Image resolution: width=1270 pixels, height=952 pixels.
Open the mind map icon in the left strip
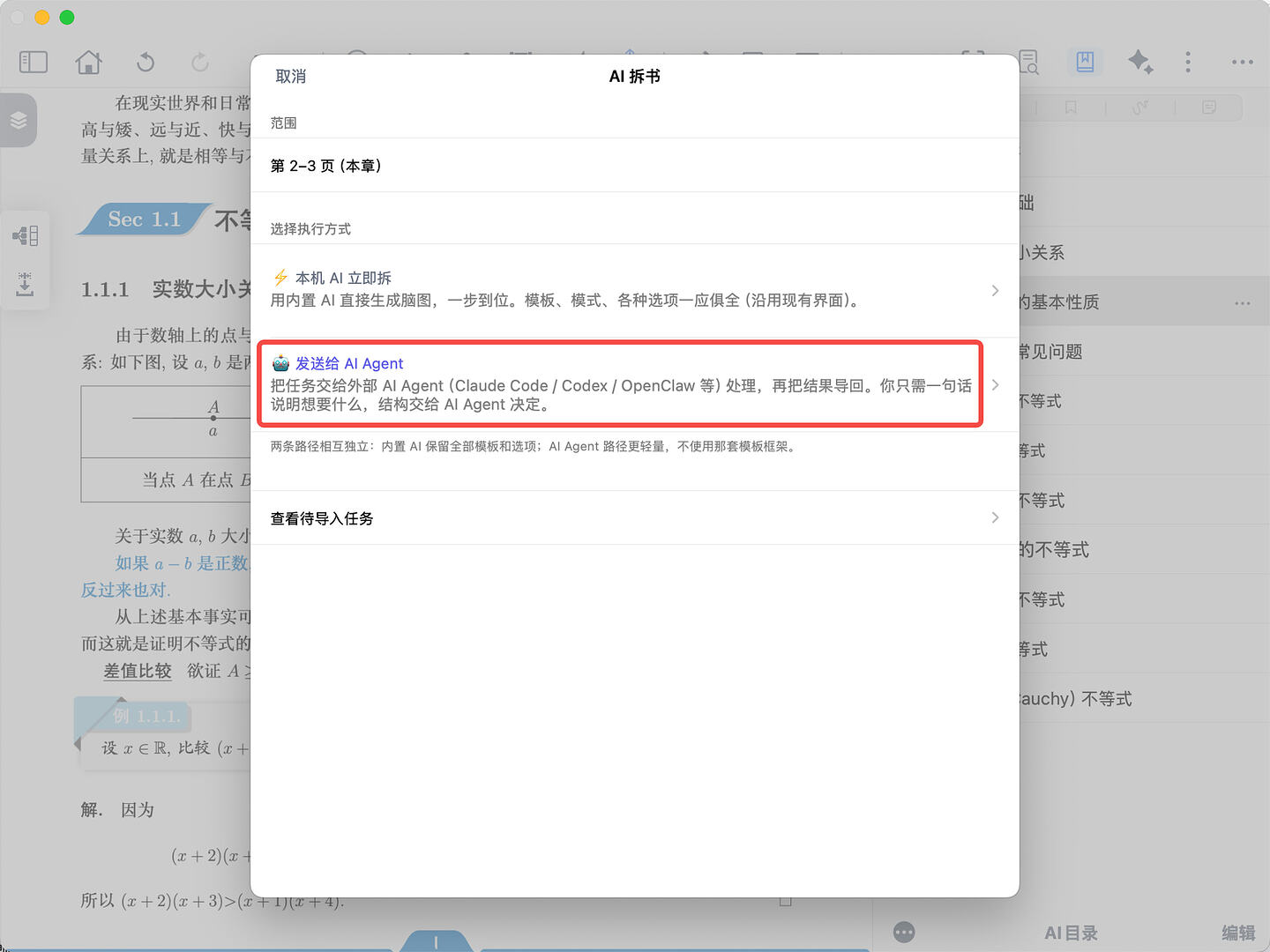click(25, 236)
